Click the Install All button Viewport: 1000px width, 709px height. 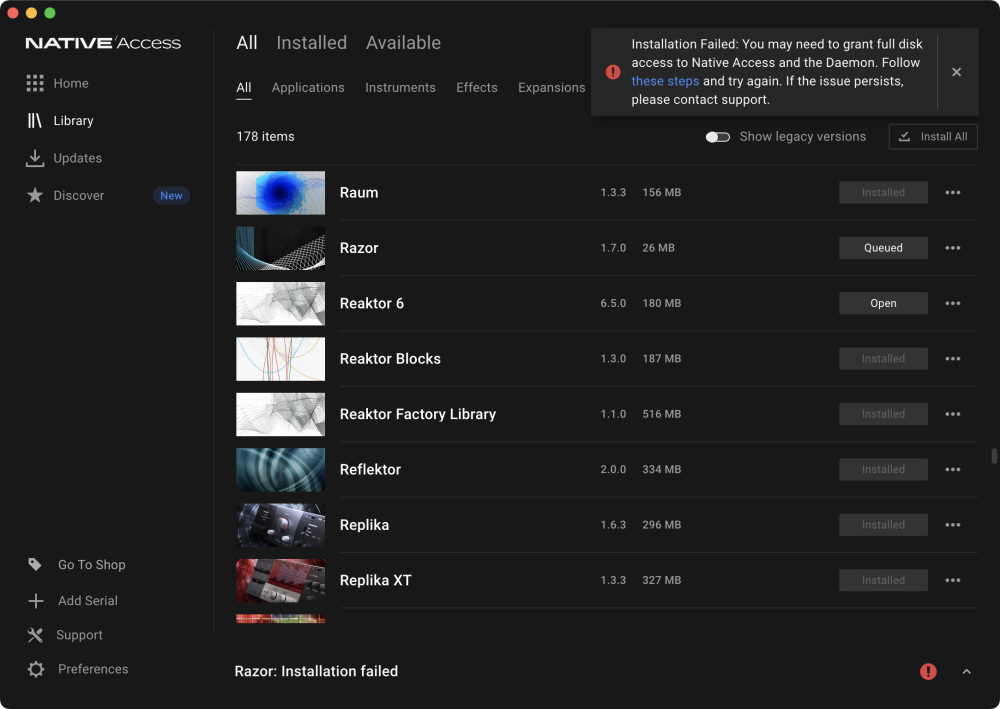click(x=933, y=136)
